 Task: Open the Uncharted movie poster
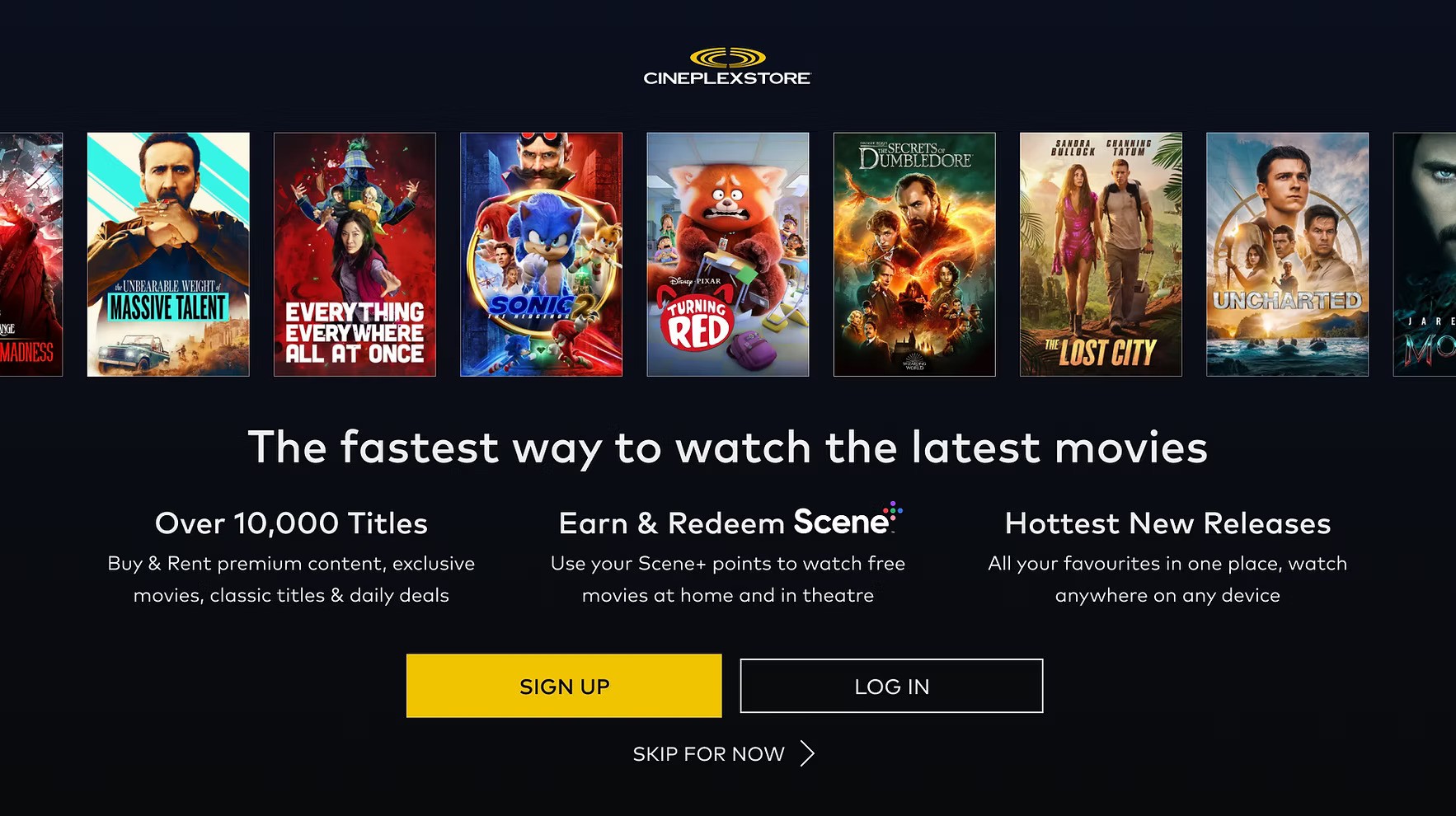coord(1287,255)
